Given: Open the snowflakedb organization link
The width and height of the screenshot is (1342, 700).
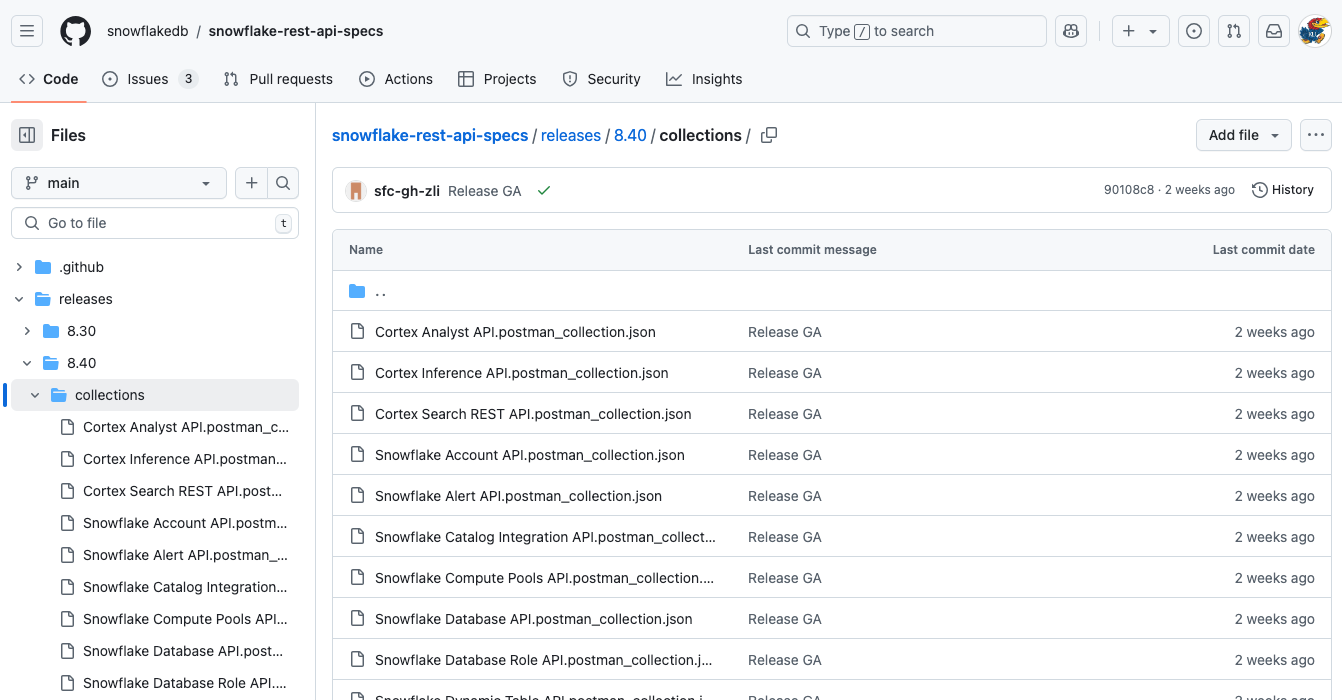Looking at the screenshot, I should 148,31.
